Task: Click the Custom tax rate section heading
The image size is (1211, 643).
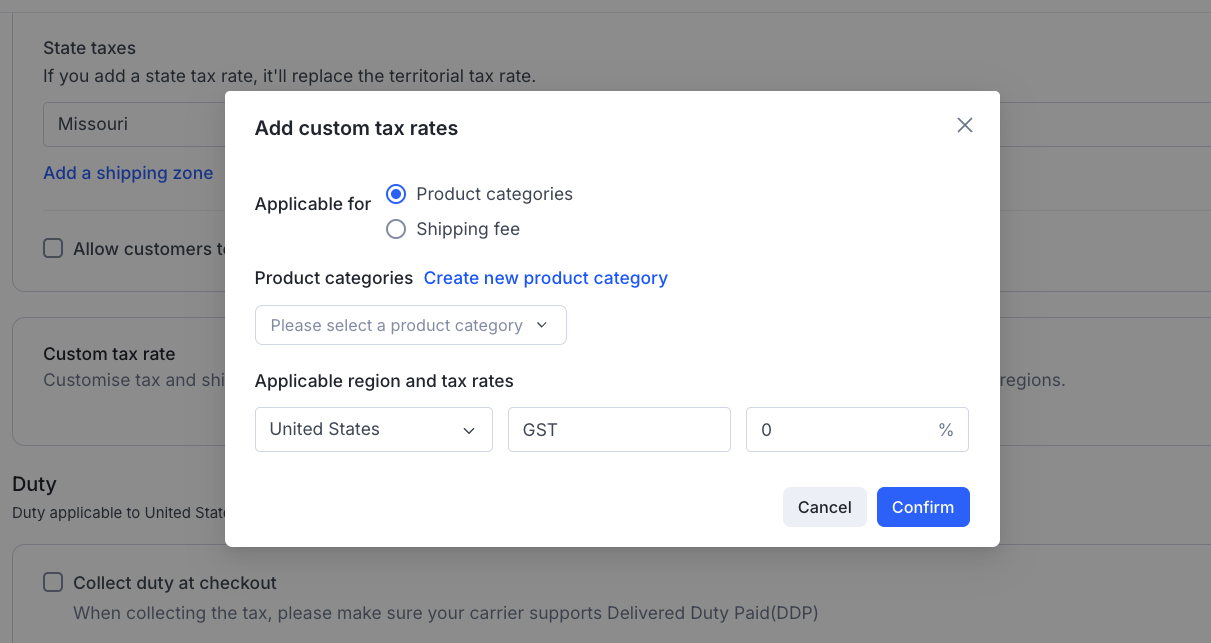Action: click(109, 354)
